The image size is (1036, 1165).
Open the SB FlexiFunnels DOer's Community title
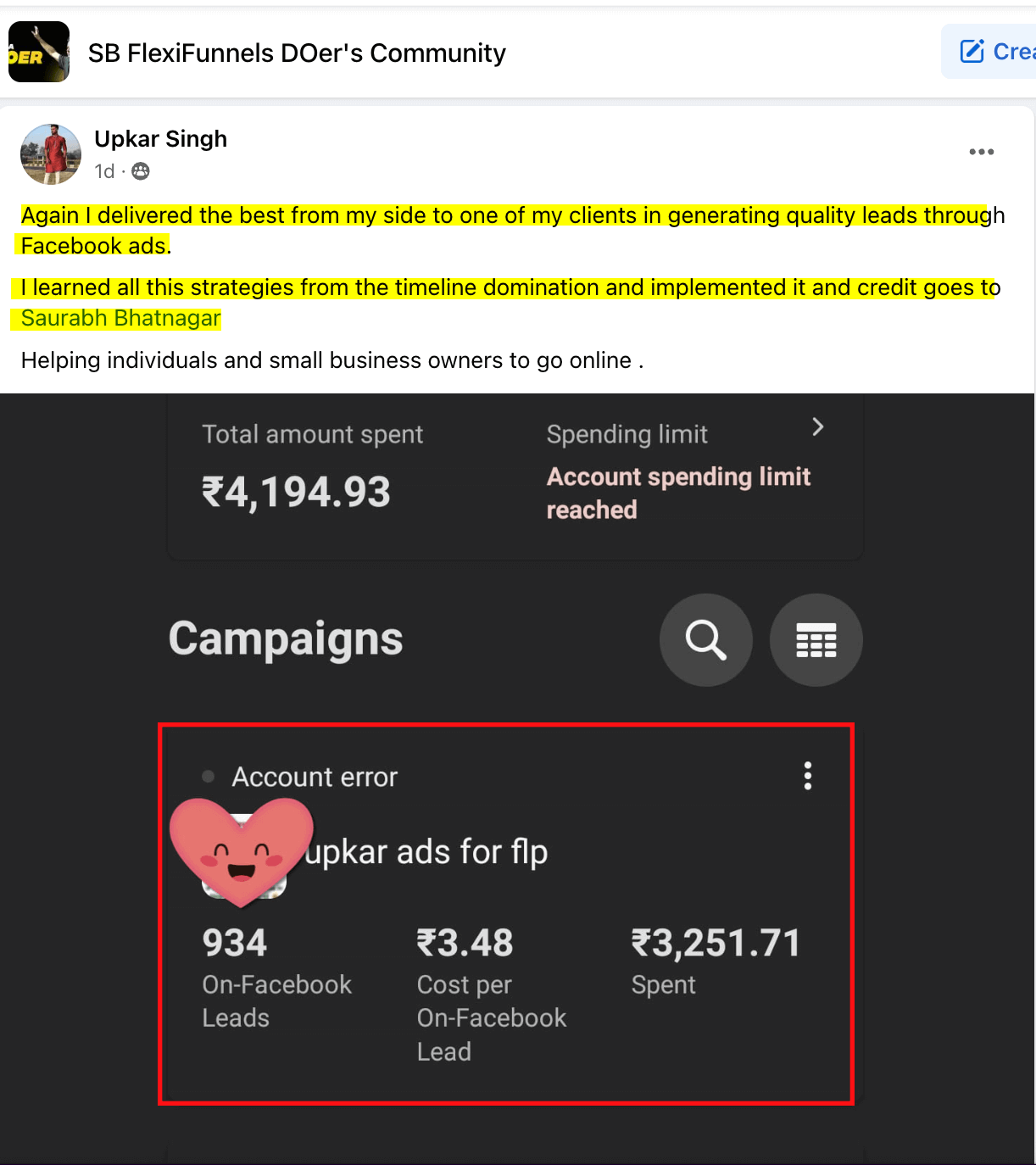pos(297,53)
